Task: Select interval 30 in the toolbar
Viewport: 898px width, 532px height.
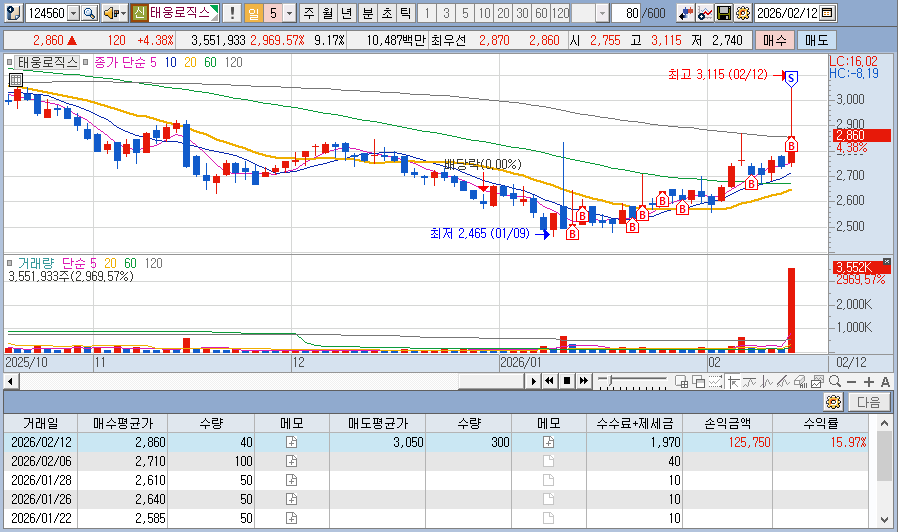Action: click(522, 13)
